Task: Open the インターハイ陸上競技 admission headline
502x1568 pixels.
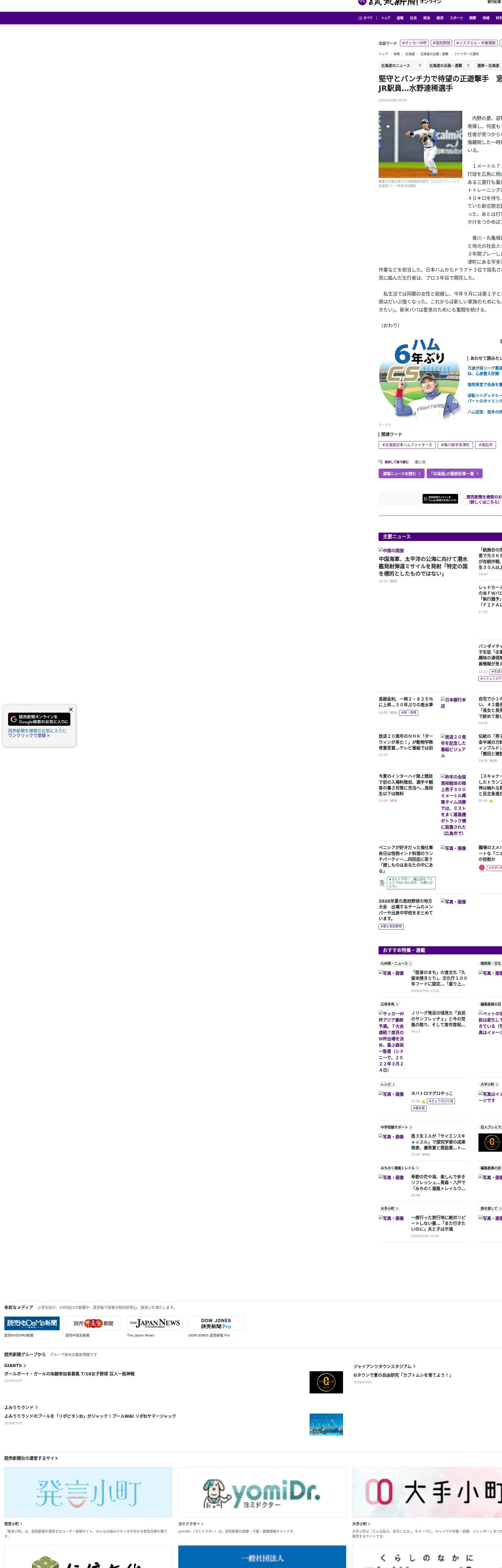Action: coord(406,785)
